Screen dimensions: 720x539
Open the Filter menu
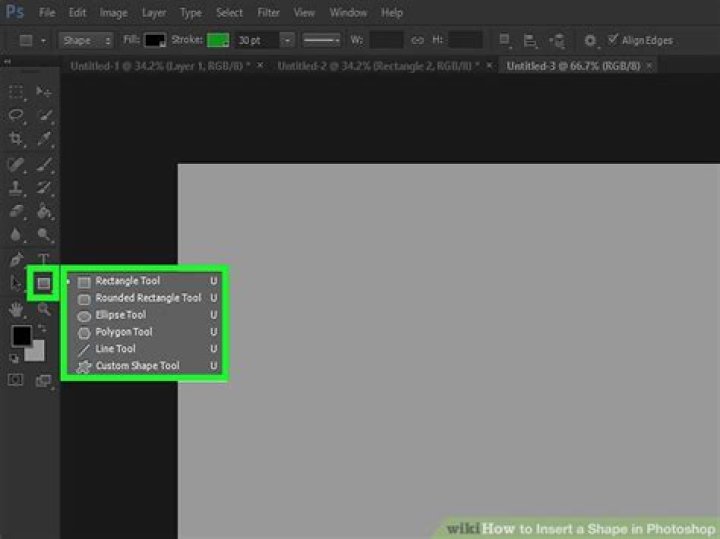pyautogui.click(x=268, y=13)
